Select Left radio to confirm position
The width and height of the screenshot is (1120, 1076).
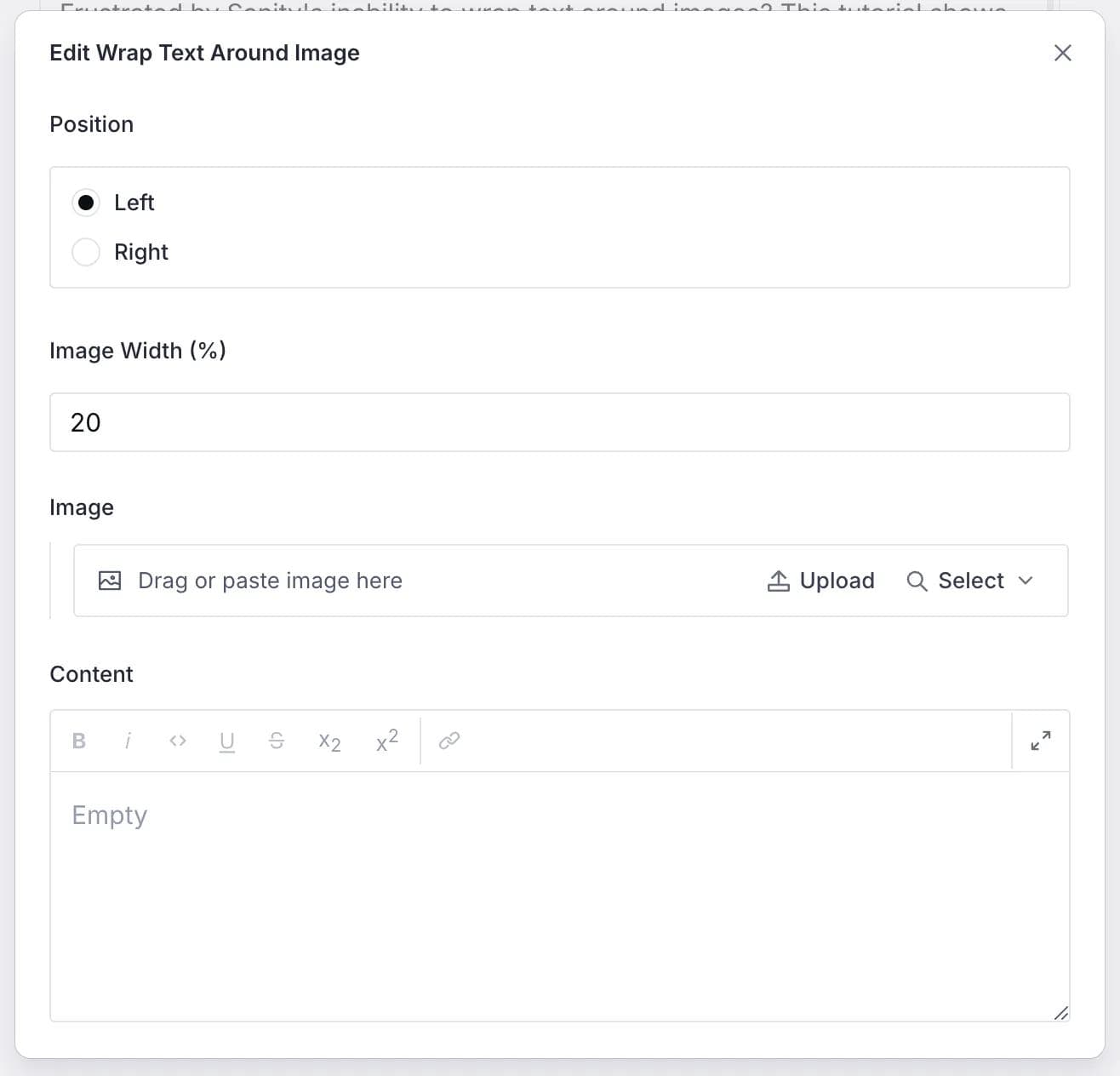click(x=86, y=203)
